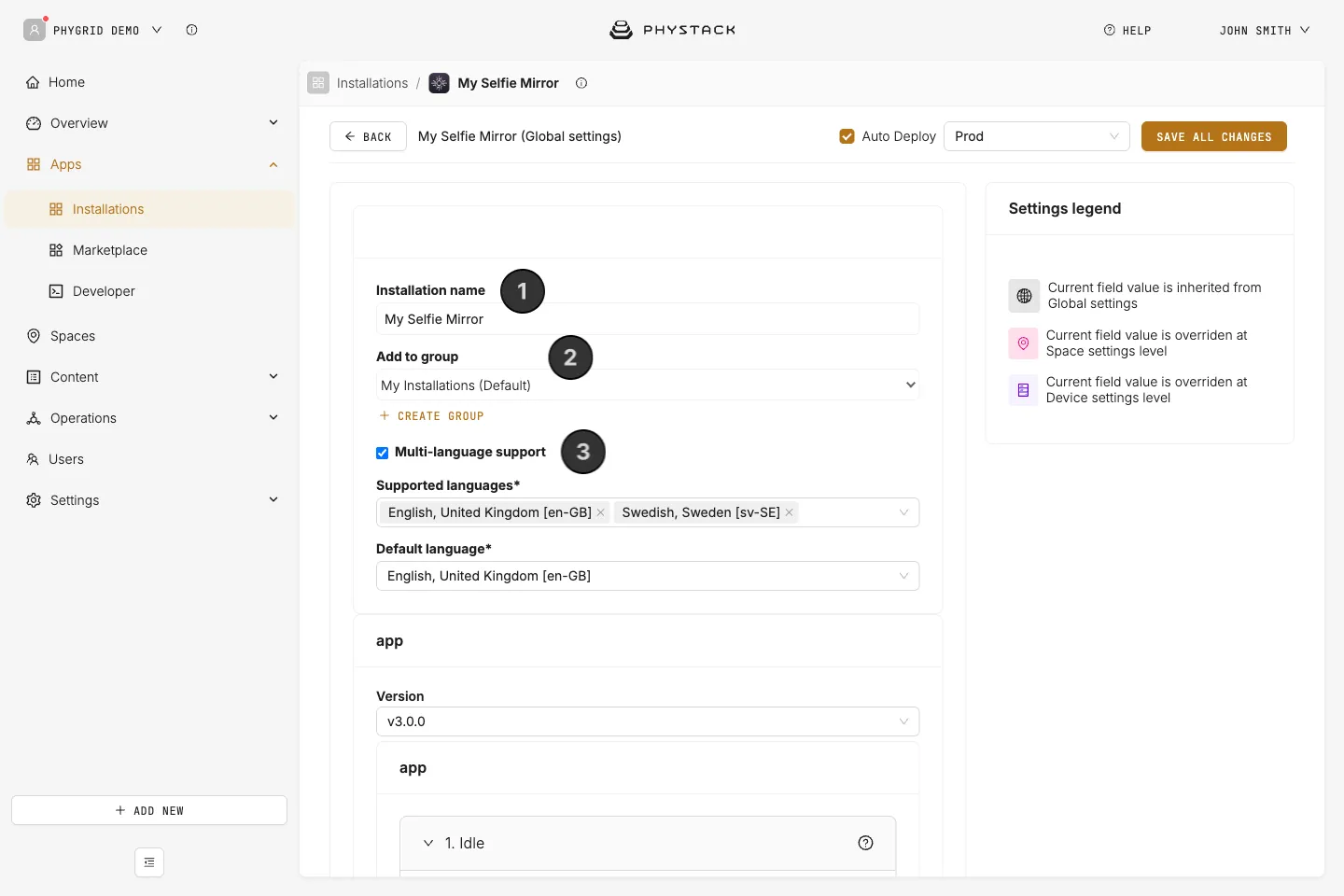This screenshot has height=896, width=1344.
Task: Open the Add to group dropdown
Action: pos(648,385)
